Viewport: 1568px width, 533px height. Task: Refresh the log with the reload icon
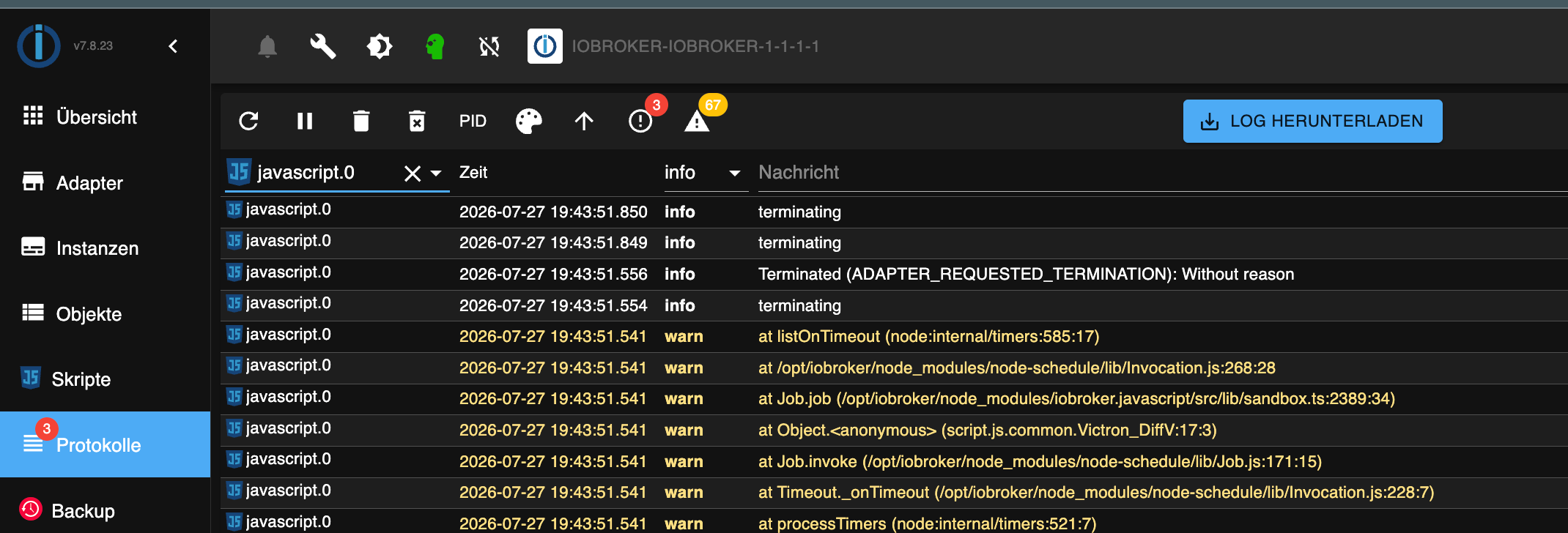tap(249, 121)
